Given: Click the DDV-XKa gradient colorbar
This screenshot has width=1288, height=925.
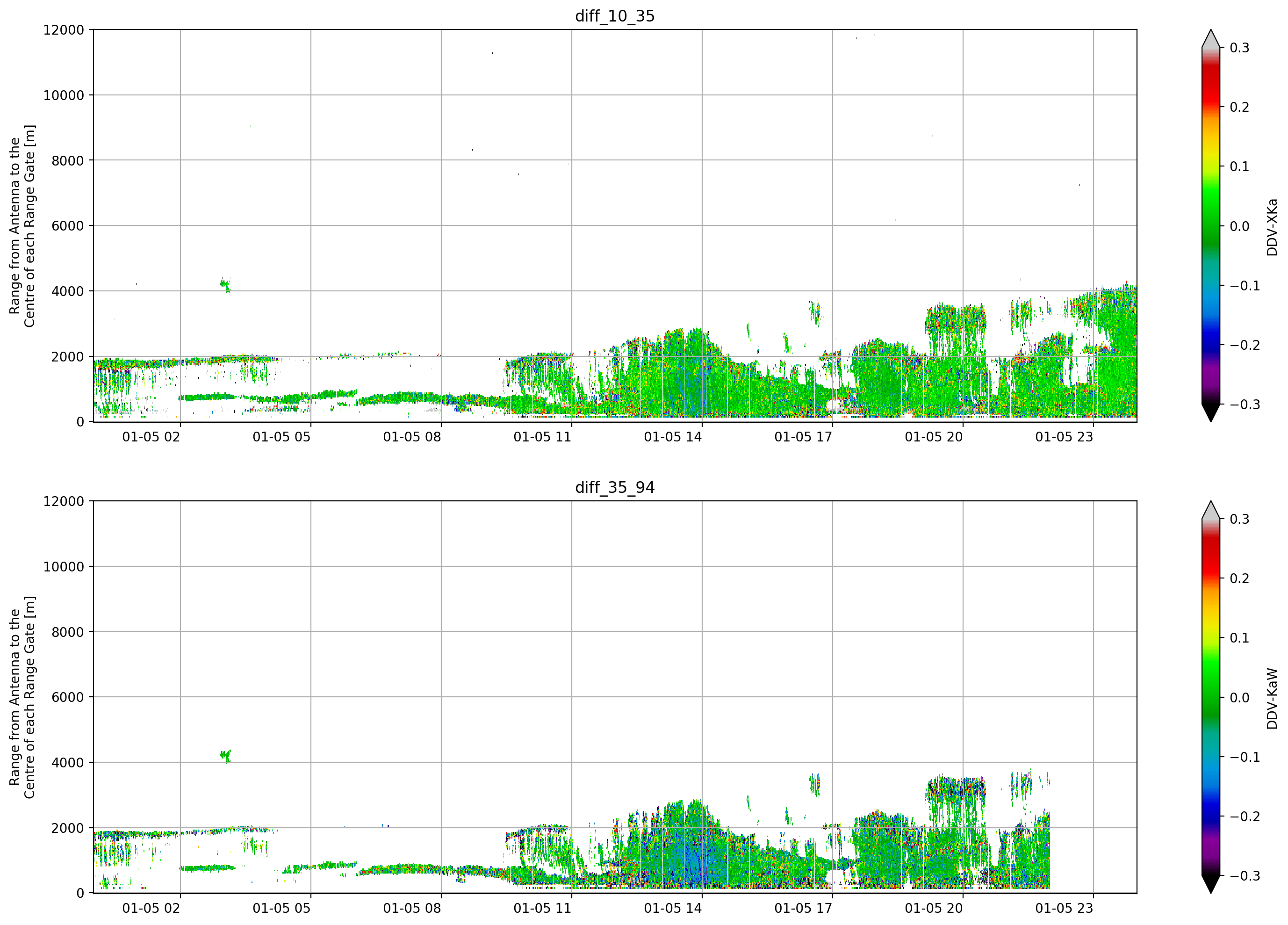Looking at the screenshot, I should click(x=1211, y=226).
